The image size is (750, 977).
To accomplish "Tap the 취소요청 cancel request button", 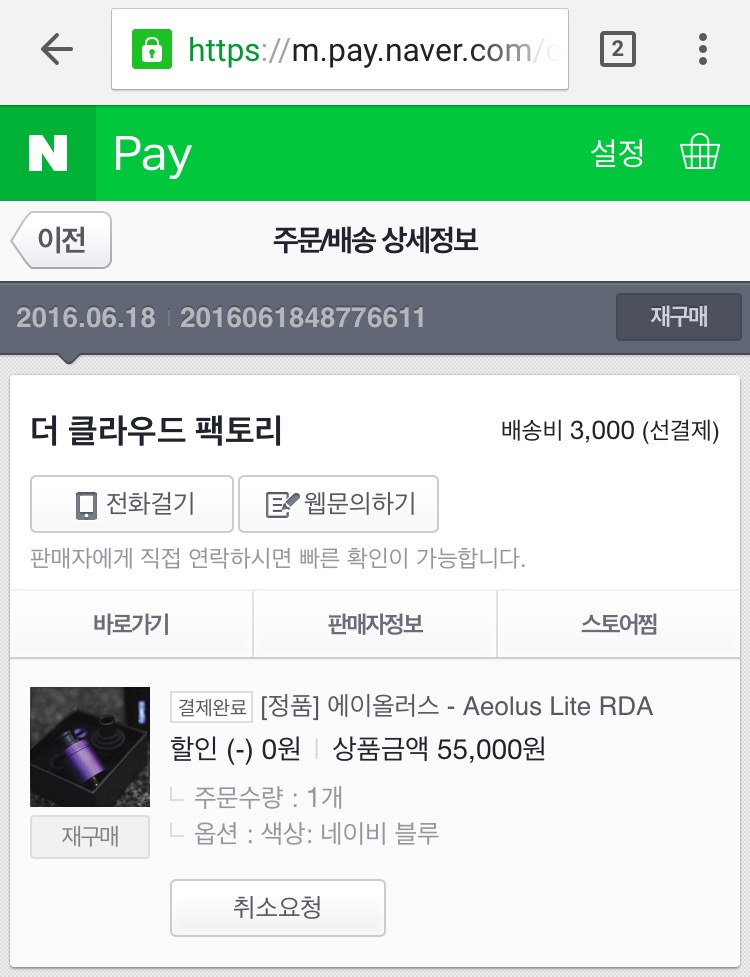I will (x=278, y=907).
